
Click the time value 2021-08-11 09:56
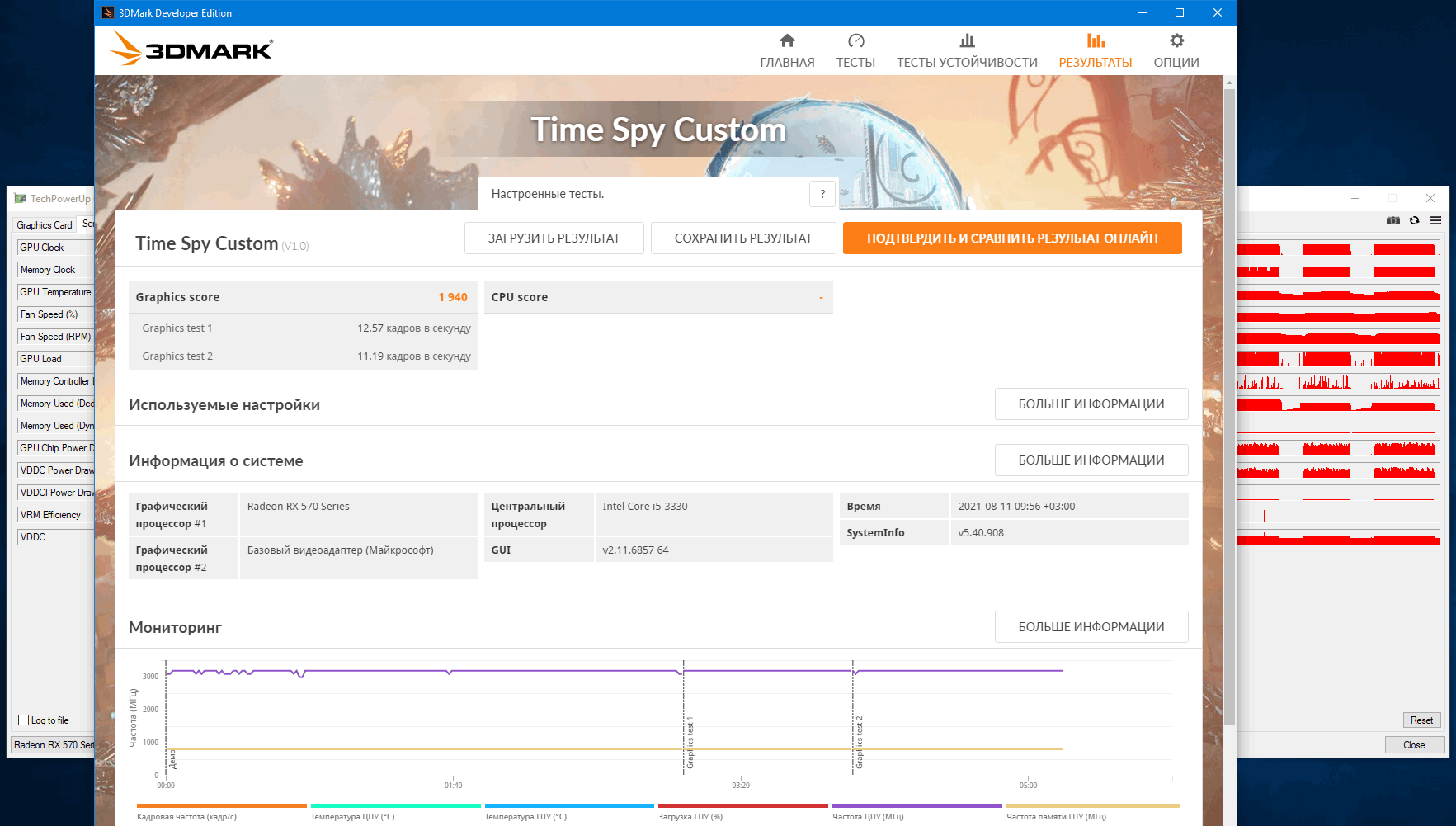pos(1016,506)
